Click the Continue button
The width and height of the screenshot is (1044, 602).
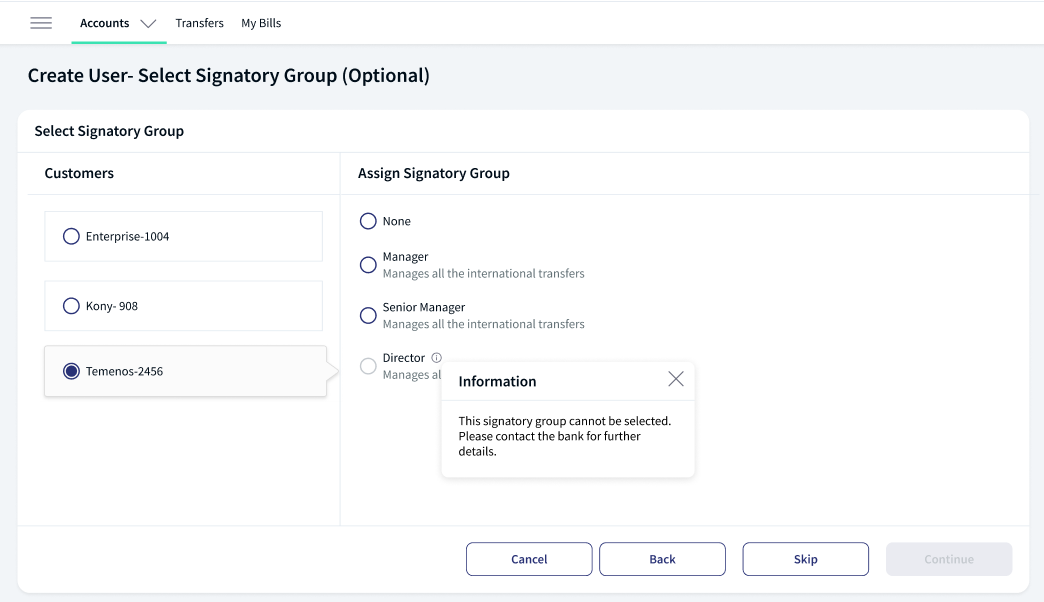949,559
